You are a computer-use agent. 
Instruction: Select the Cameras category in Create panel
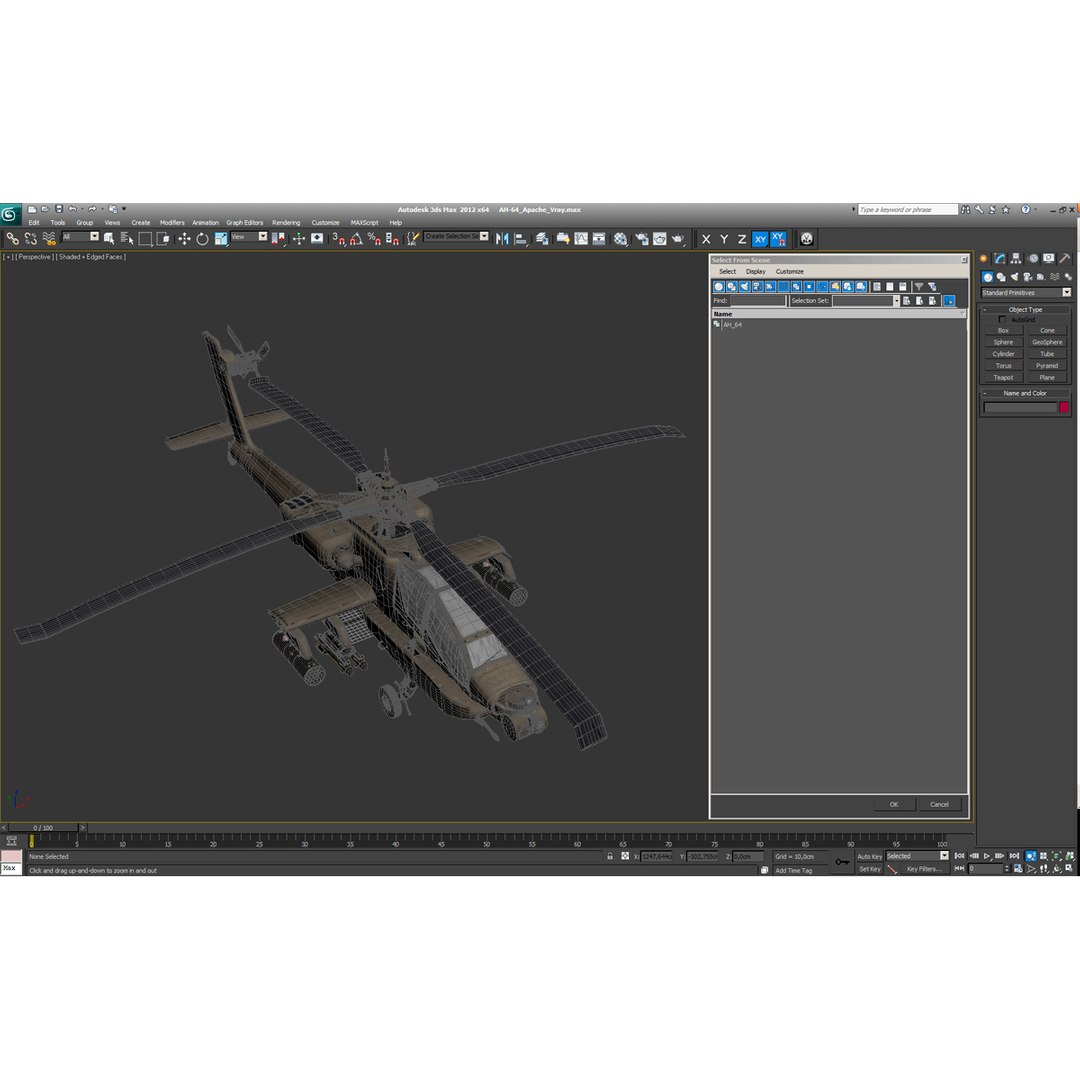[1028, 277]
